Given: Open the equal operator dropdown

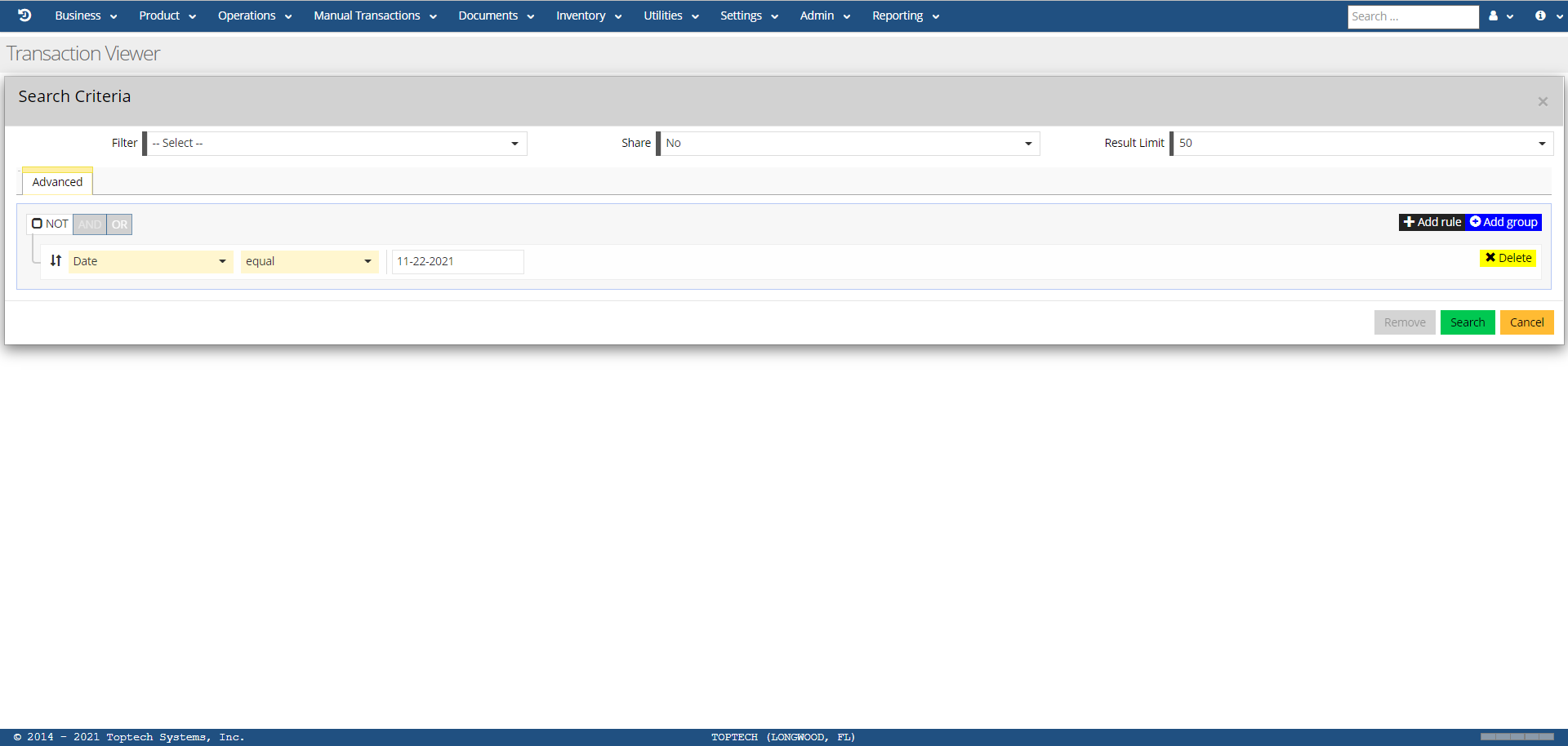Looking at the screenshot, I should [309, 262].
